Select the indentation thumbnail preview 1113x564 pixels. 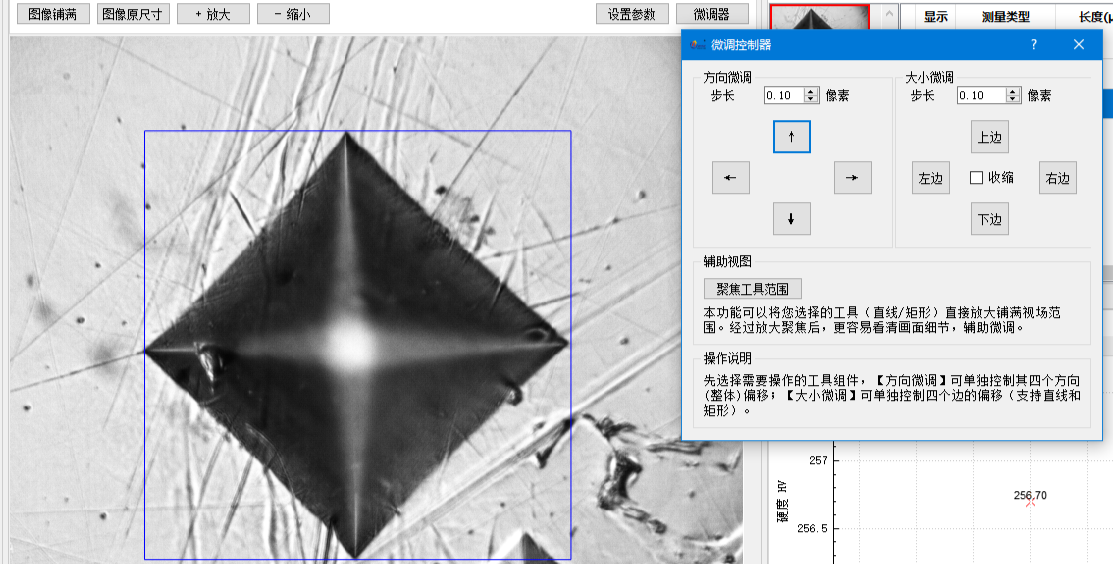click(x=820, y=17)
